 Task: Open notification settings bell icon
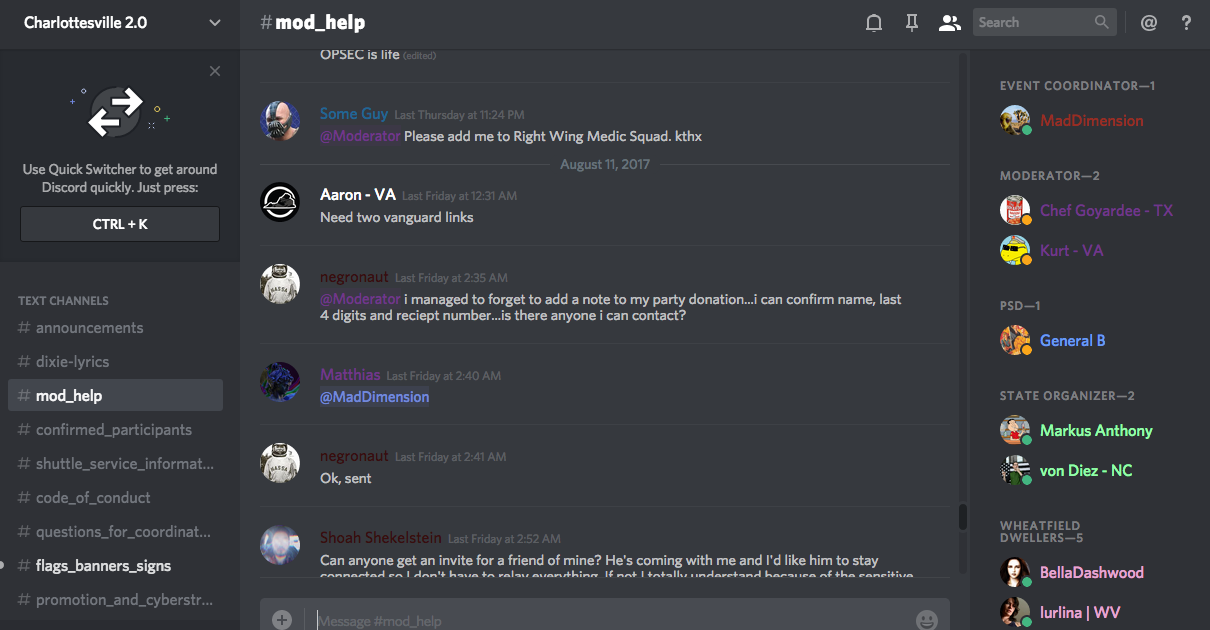click(x=874, y=22)
